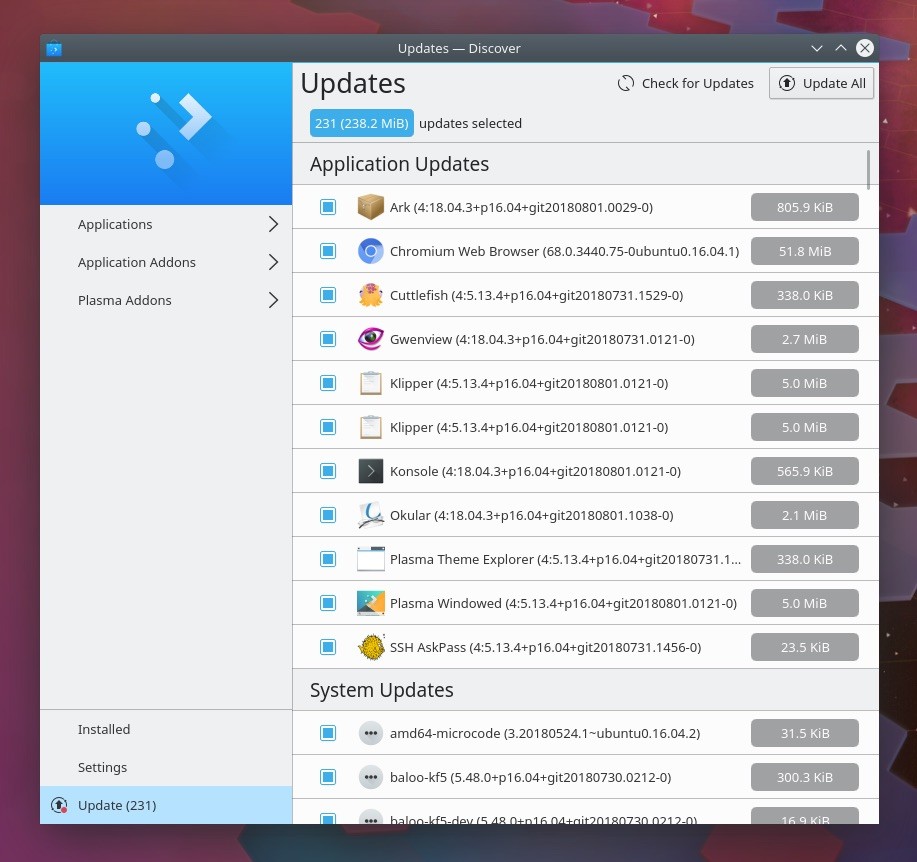The height and width of the screenshot is (862, 917).
Task: Click the Cuttlefish app icon
Action: [x=370, y=295]
